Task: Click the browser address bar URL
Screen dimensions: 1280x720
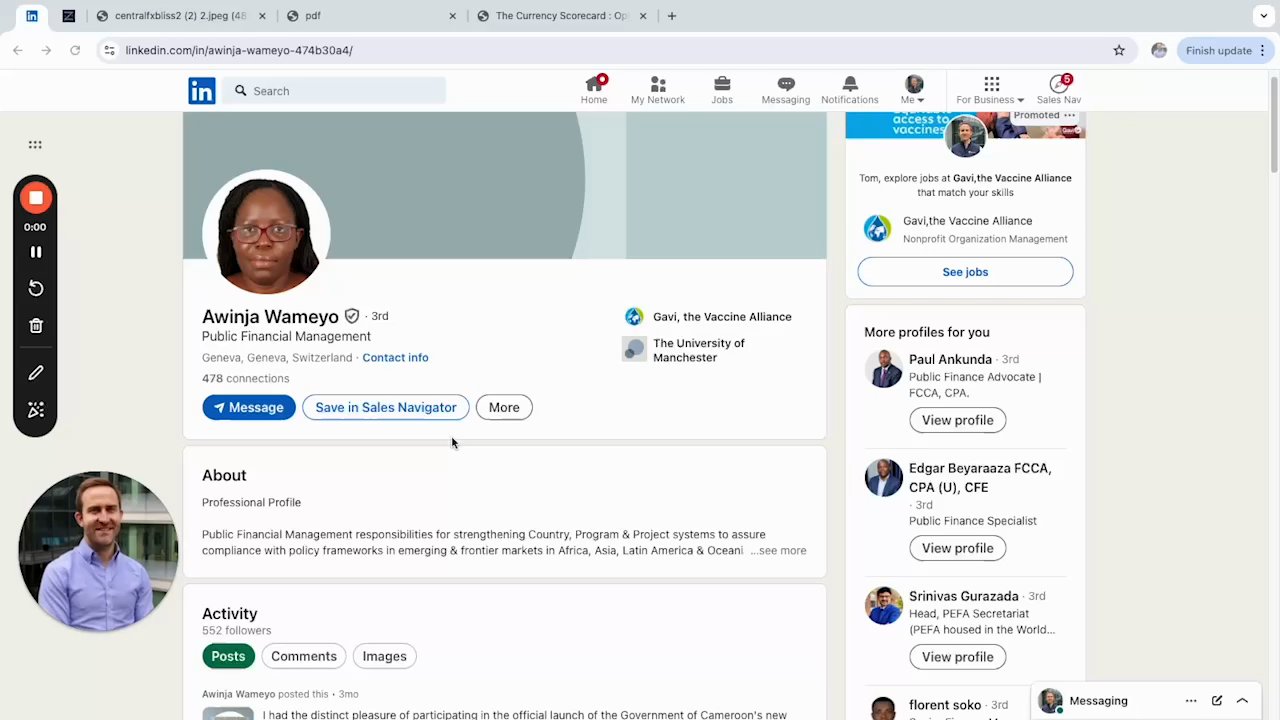Action: coord(239,50)
